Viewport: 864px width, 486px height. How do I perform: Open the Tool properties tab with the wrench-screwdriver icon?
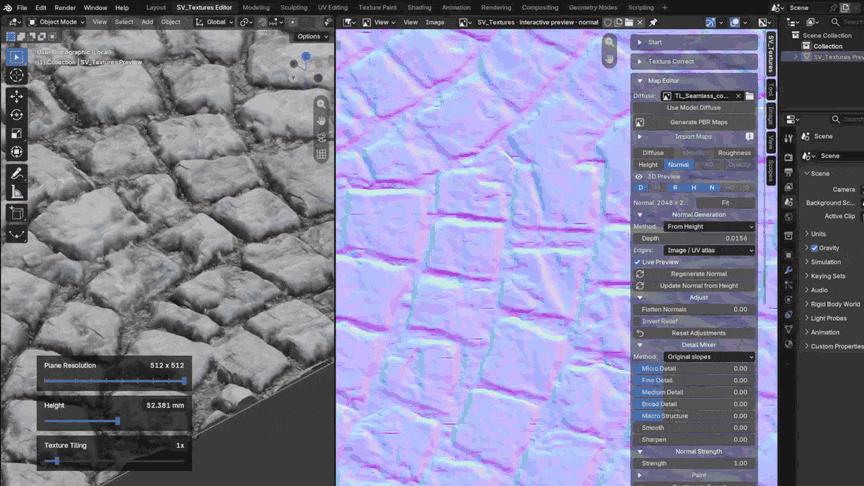[x=789, y=138]
